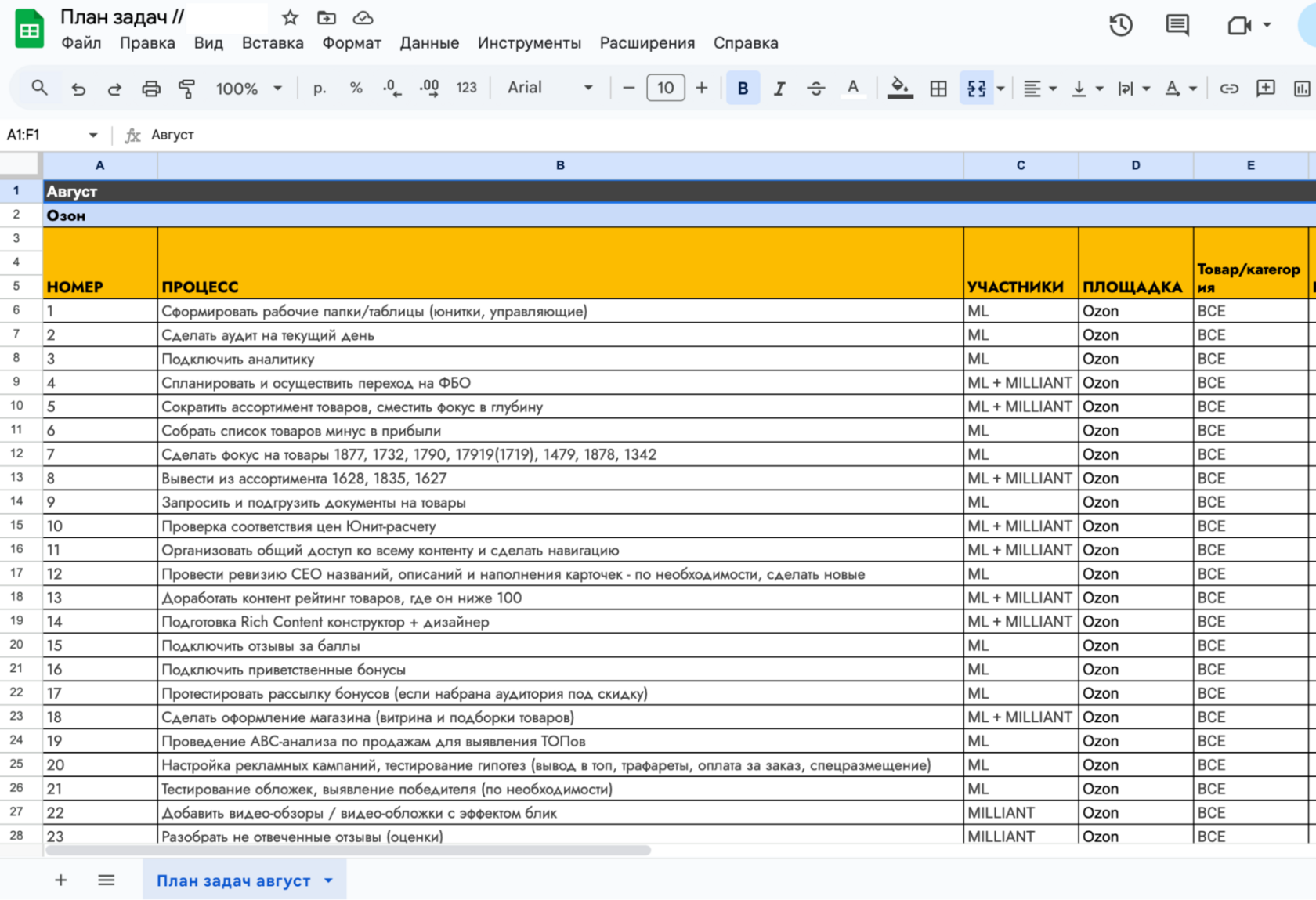This screenshot has height=900, width=1316.
Task: Expand the cell name box dropdown
Action: point(93,135)
